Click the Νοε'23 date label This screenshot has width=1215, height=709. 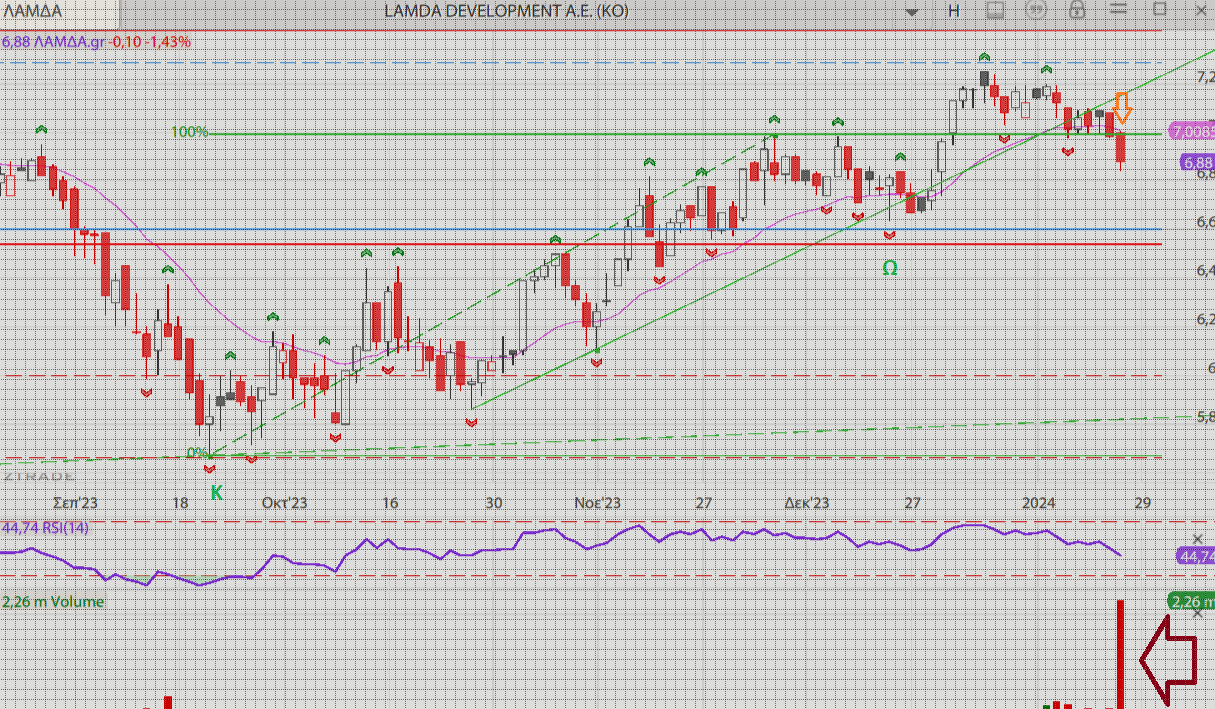click(598, 503)
